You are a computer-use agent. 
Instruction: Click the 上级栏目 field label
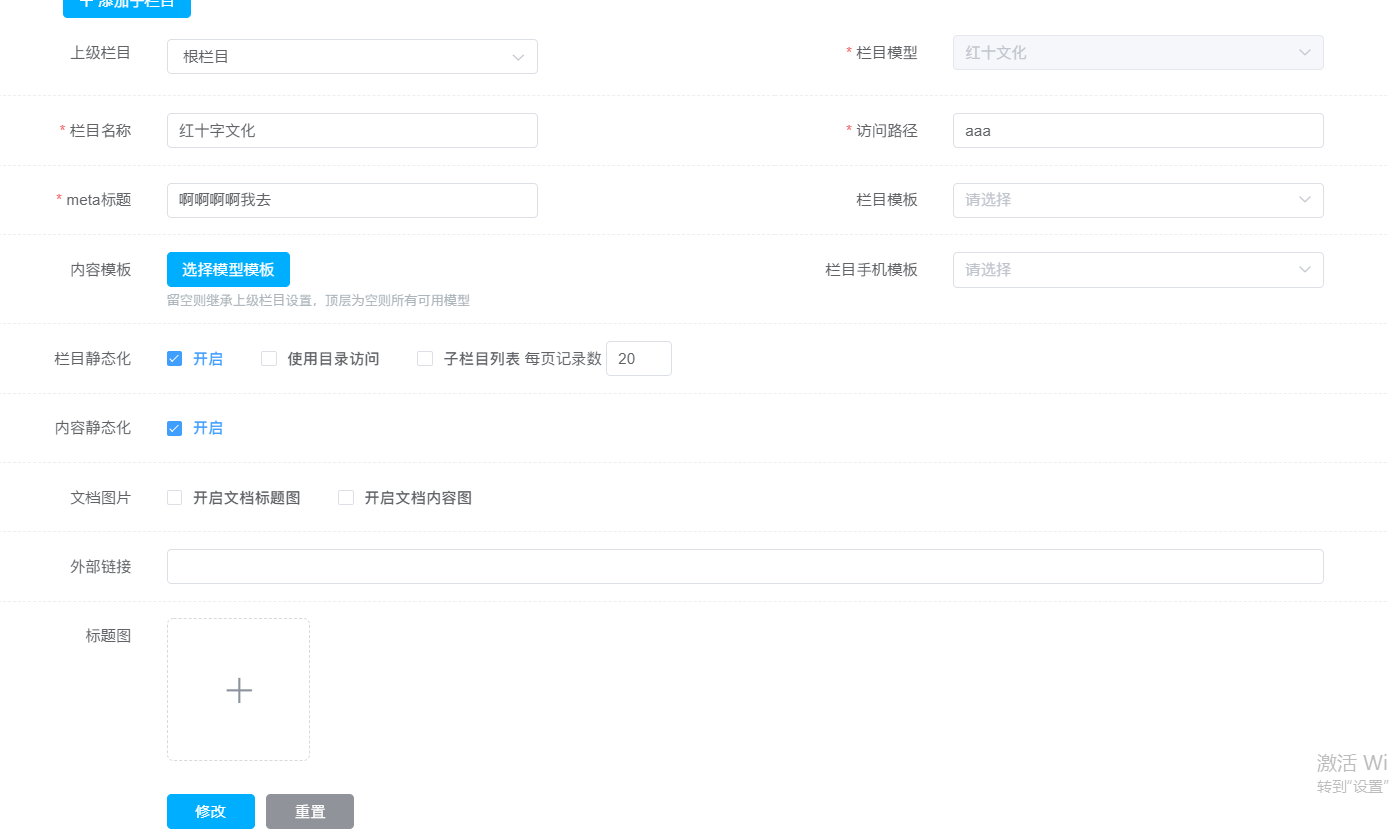click(x=101, y=53)
